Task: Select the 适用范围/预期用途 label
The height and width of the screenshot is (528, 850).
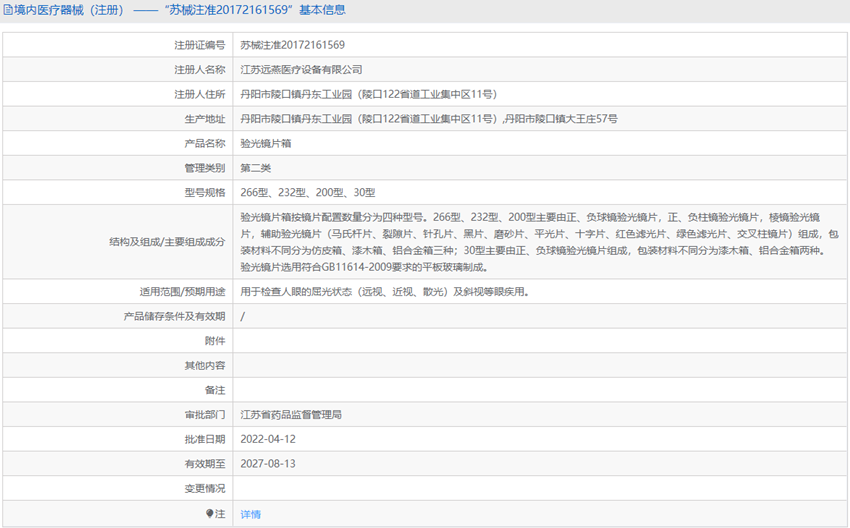Action: click(182, 292)
